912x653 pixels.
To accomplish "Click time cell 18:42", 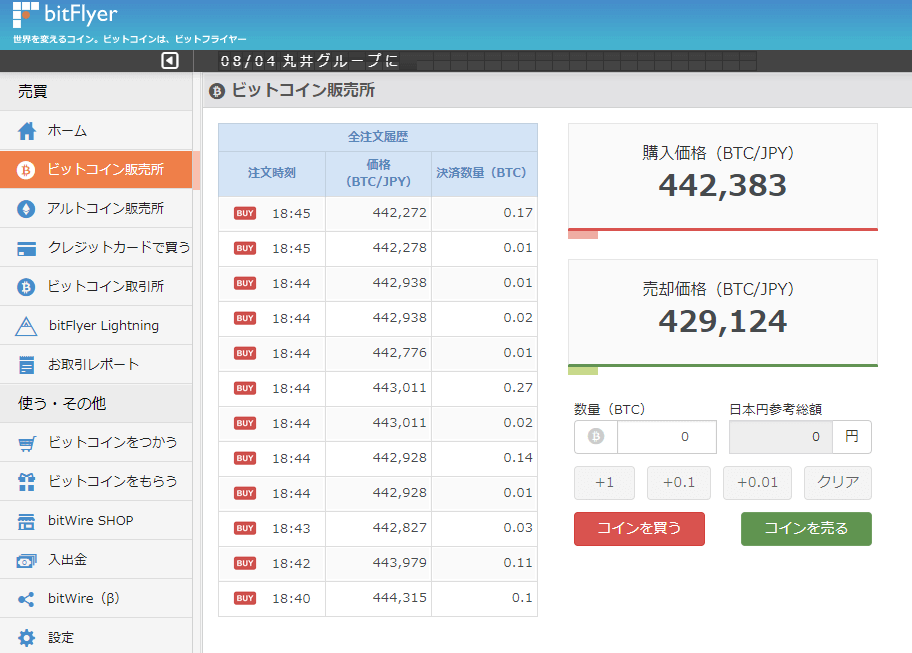I will (x=291, y=563).
